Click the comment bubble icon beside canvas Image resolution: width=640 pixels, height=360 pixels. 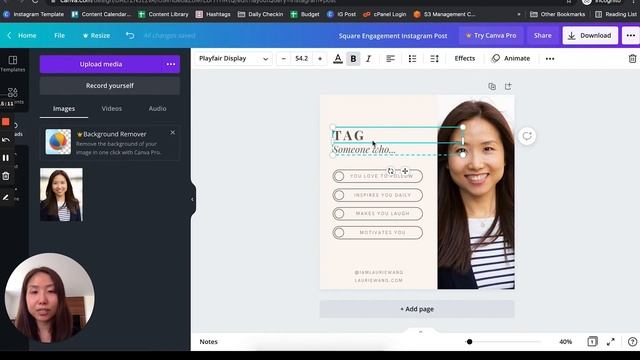click(x=527, y=136)
